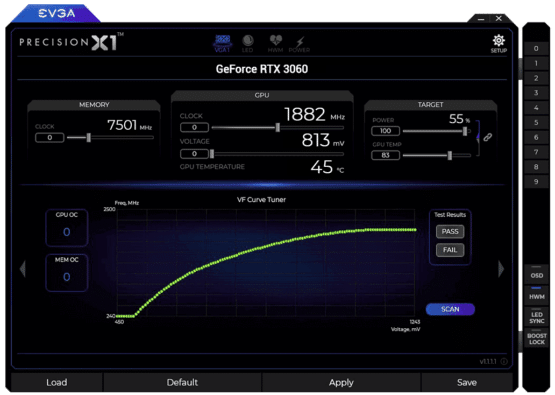Toggle the OSD option
This screenshot has height=395, width=555.
click(x=537, y=274)
